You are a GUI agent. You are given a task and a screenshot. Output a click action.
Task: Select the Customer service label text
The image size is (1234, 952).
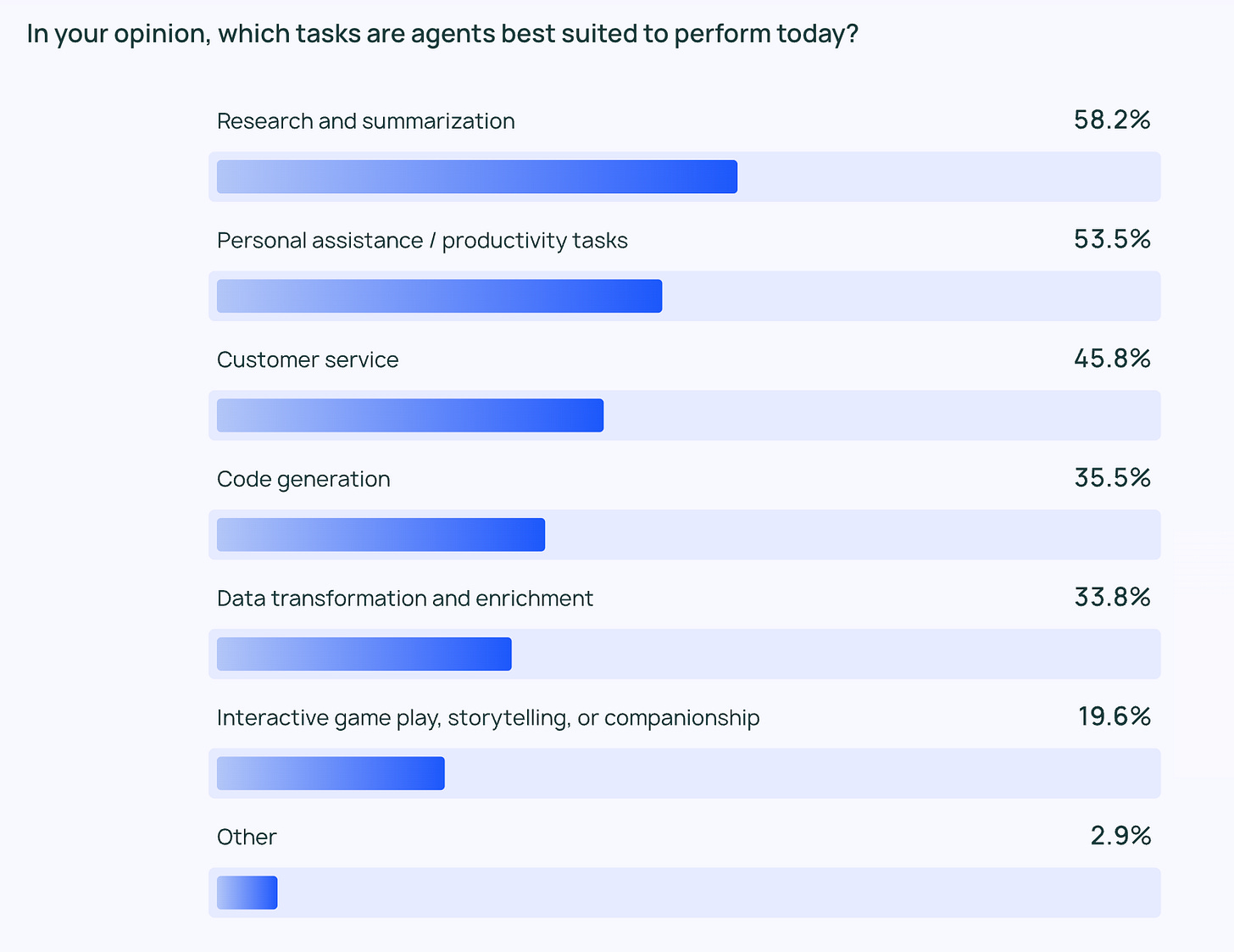tap(308, 359)
